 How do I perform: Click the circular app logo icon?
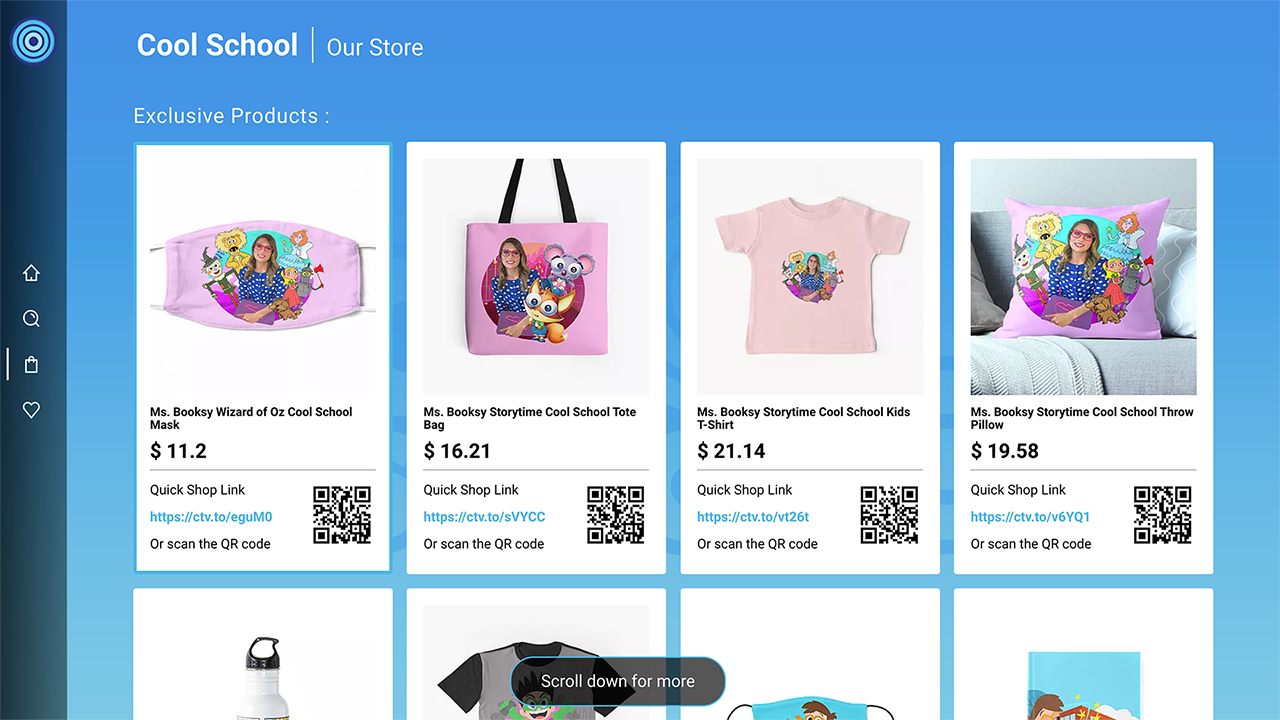(x=33, y=42)
